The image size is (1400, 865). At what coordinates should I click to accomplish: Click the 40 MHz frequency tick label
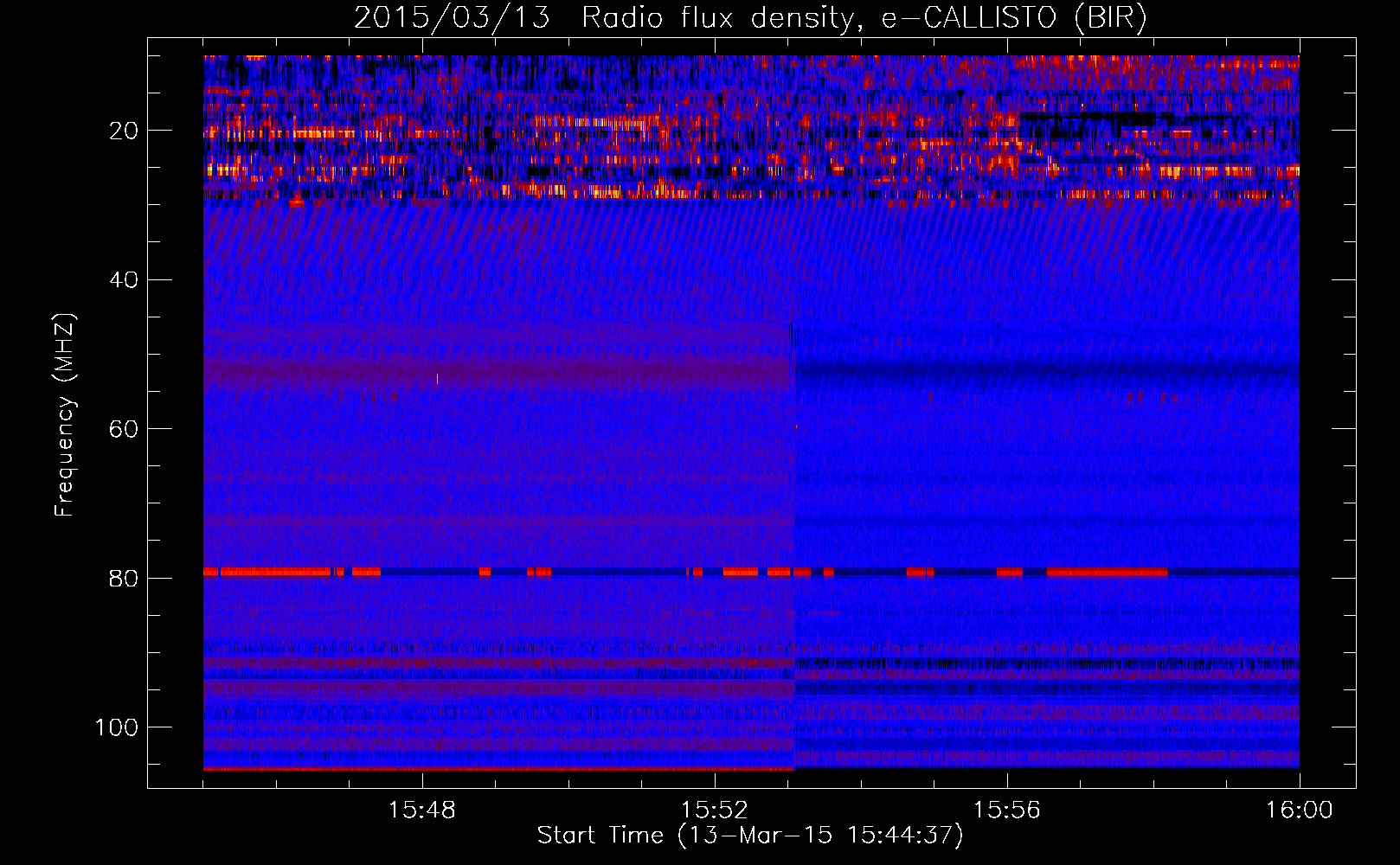point(124,280)
